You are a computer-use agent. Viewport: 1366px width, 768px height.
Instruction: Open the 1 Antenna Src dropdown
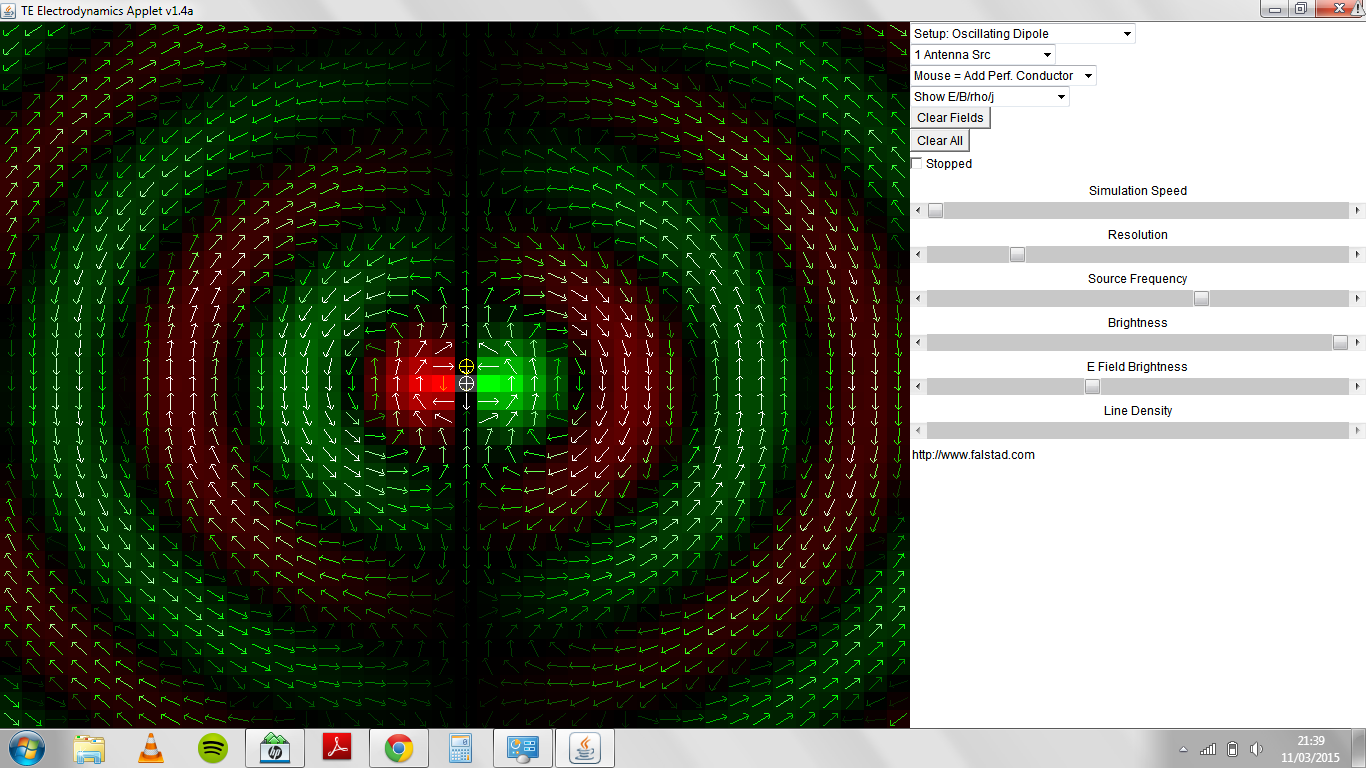coord(983,55)
